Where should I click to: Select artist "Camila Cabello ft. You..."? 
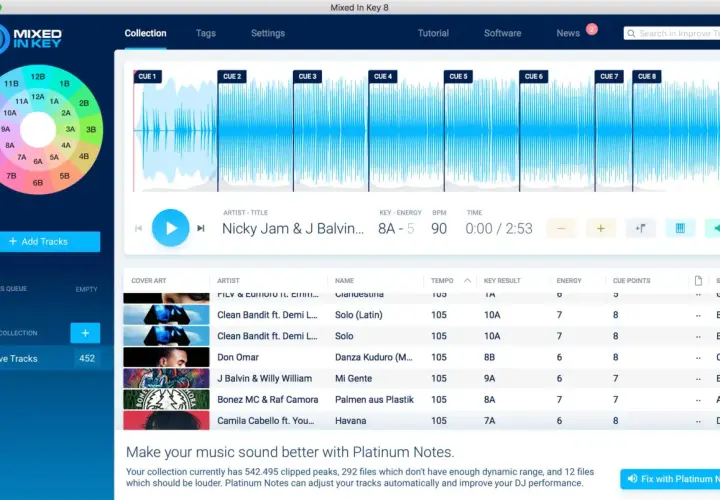(x=265, y=421)
